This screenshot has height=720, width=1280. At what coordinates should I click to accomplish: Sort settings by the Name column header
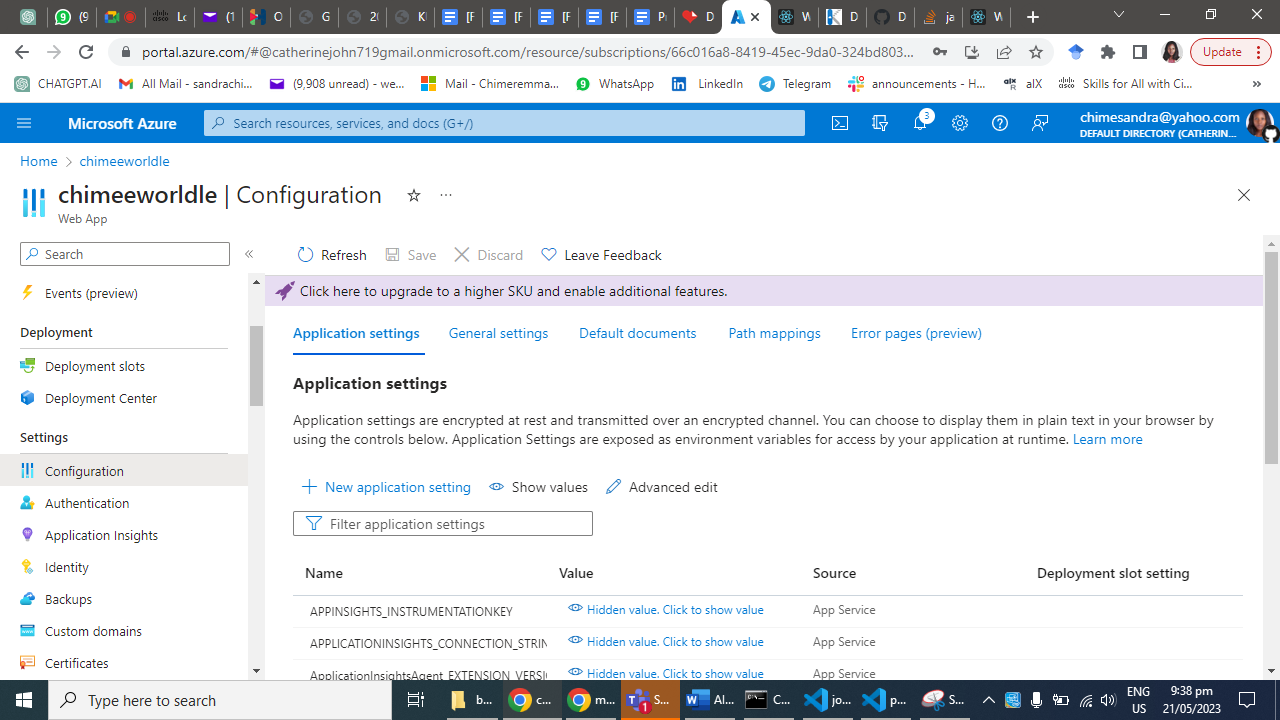click(324, 573)
